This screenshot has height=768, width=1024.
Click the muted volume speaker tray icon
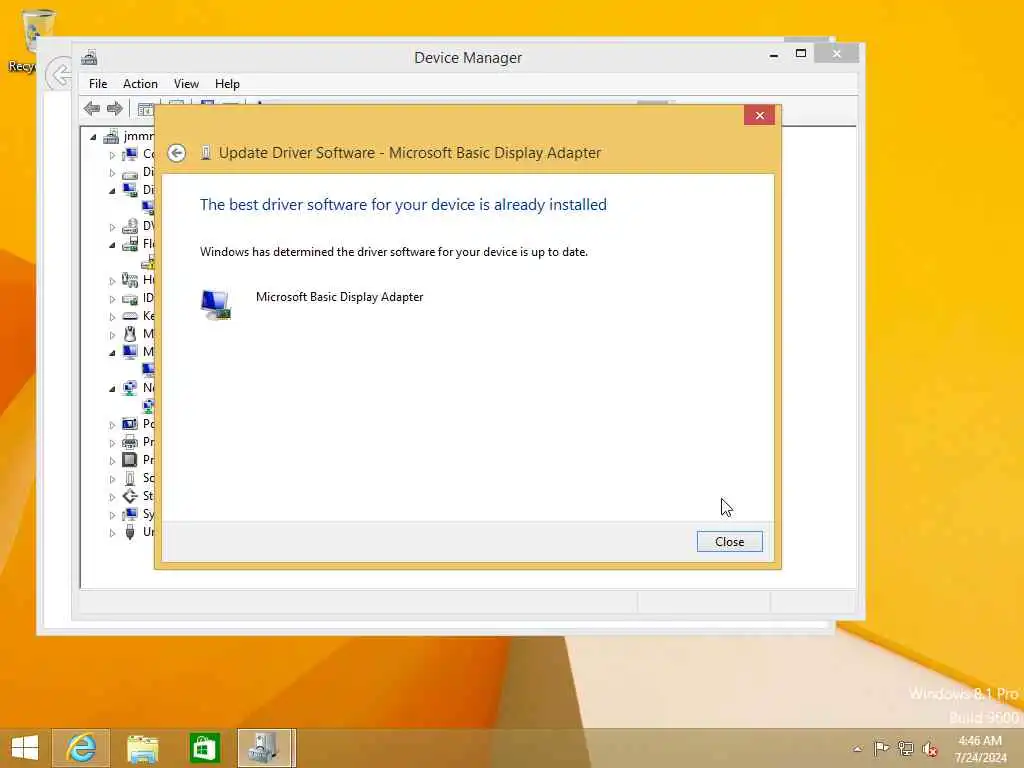point(930,749)
